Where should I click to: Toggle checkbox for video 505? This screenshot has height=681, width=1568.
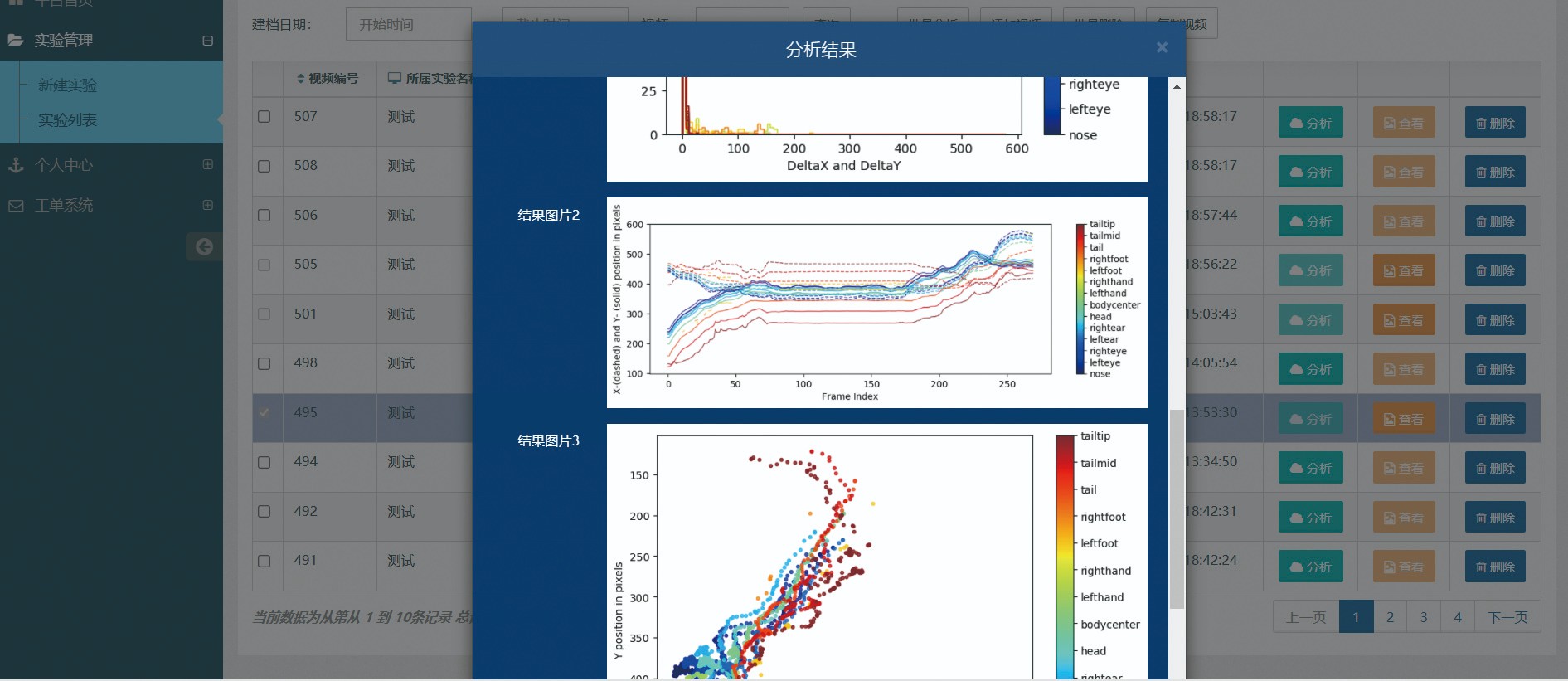[x=264, y=265]
